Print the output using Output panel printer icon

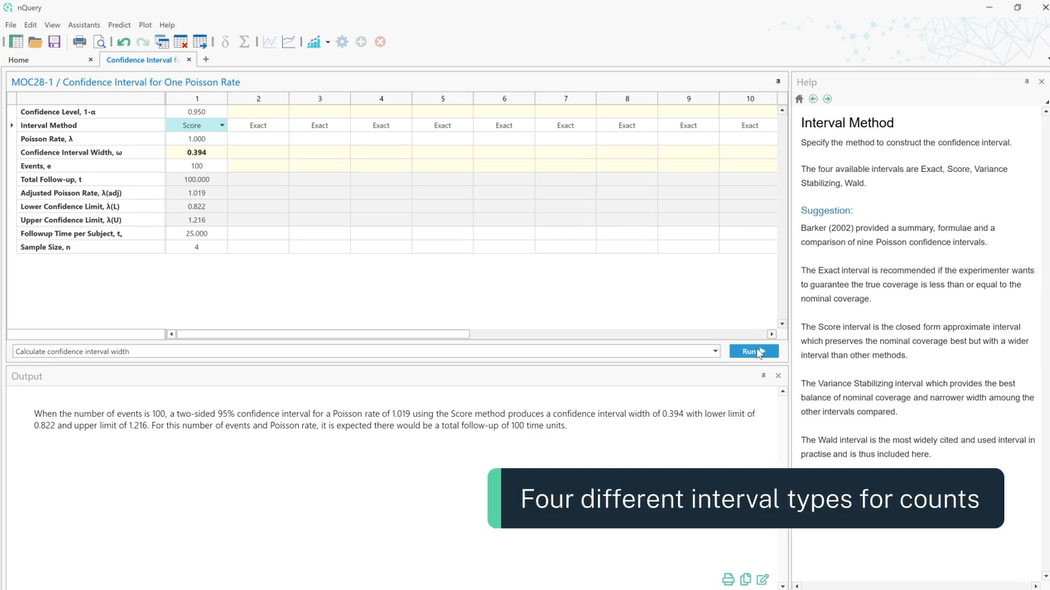728,579
